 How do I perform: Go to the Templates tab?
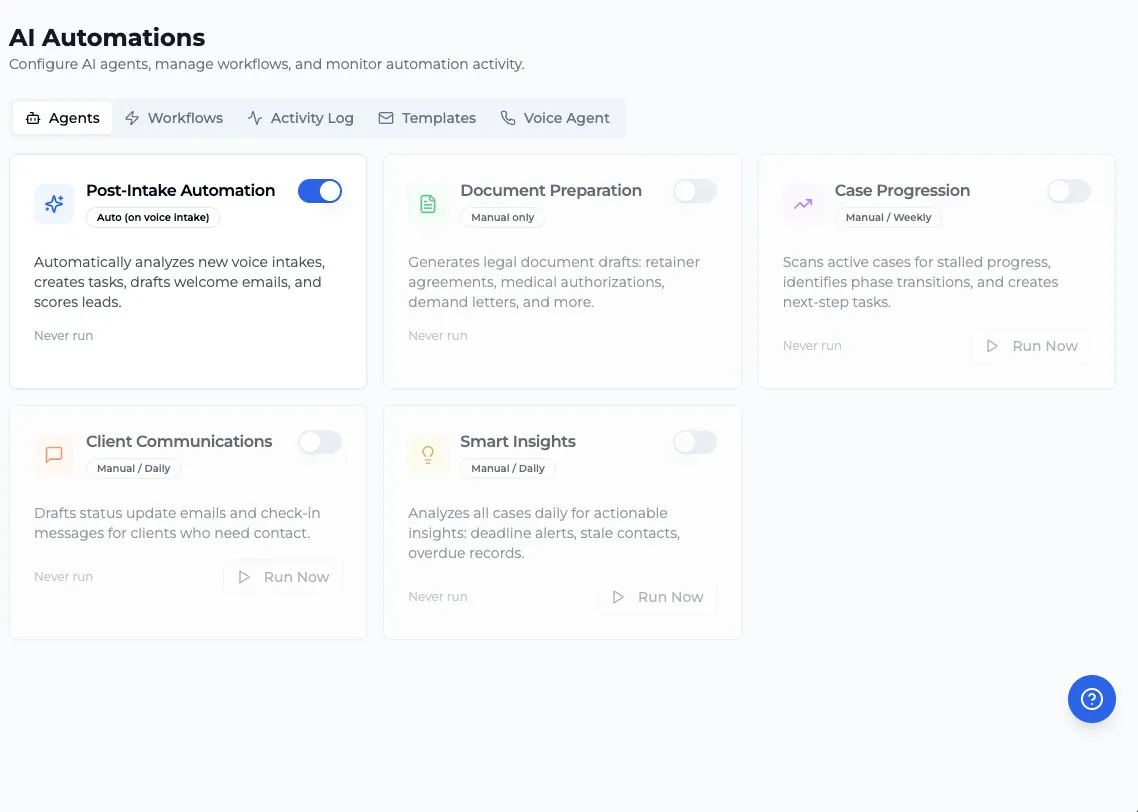coord(427,118)
